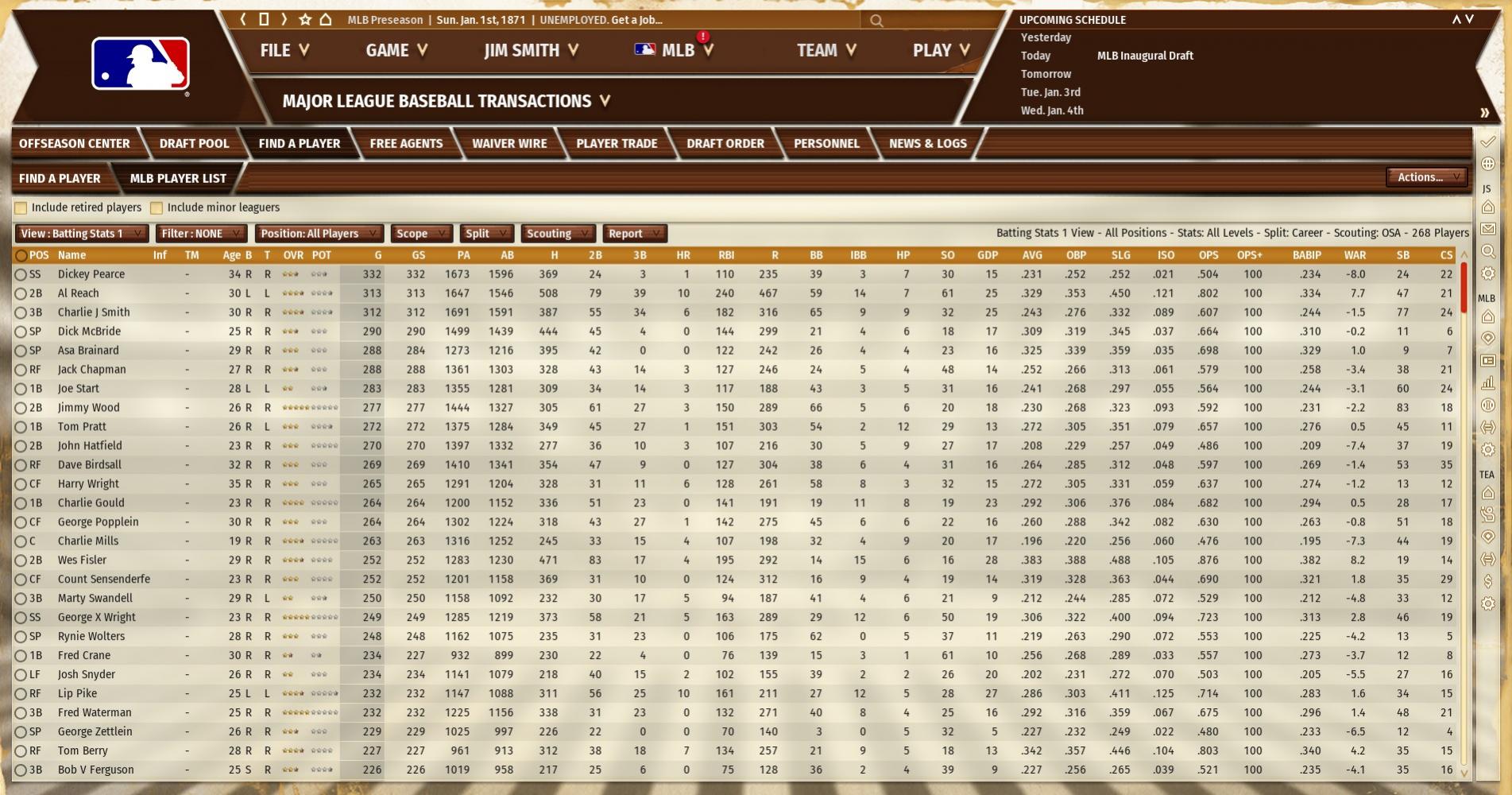Switch to the Free Agents tab
Screen dimensions: 1512x795
pos(406,144)
